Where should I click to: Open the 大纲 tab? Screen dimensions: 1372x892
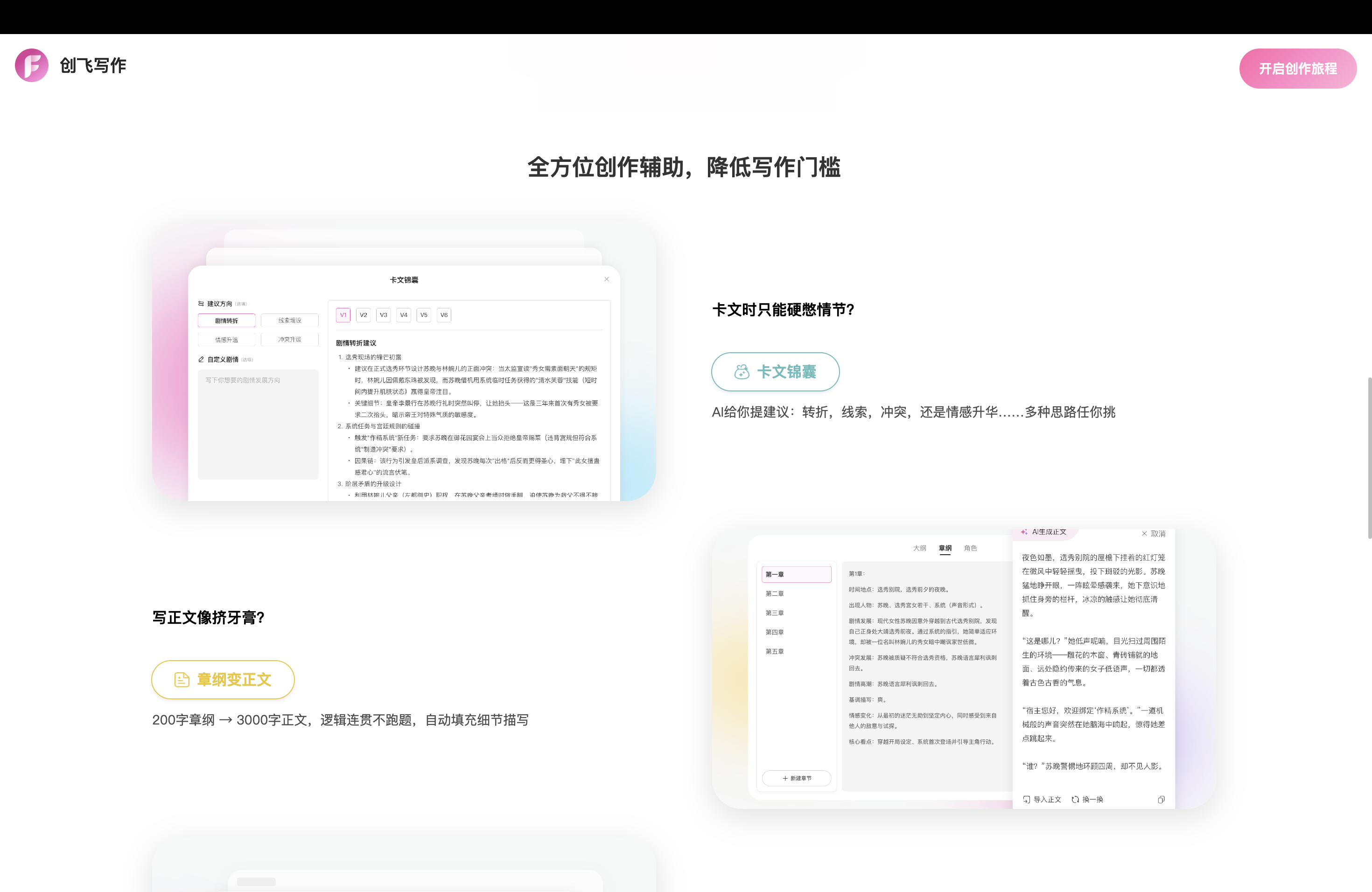919,548
